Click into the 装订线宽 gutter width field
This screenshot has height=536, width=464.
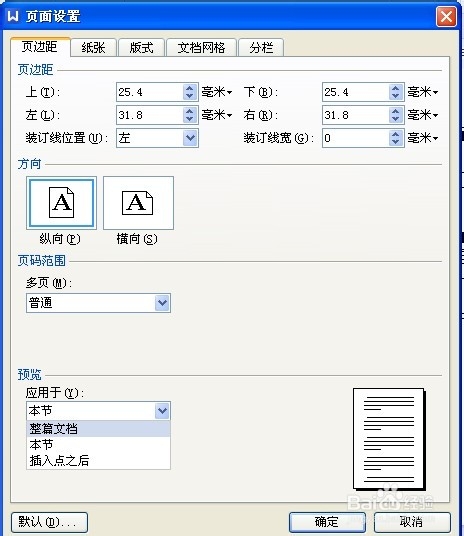pyautogui.click(x=356, y=138)
